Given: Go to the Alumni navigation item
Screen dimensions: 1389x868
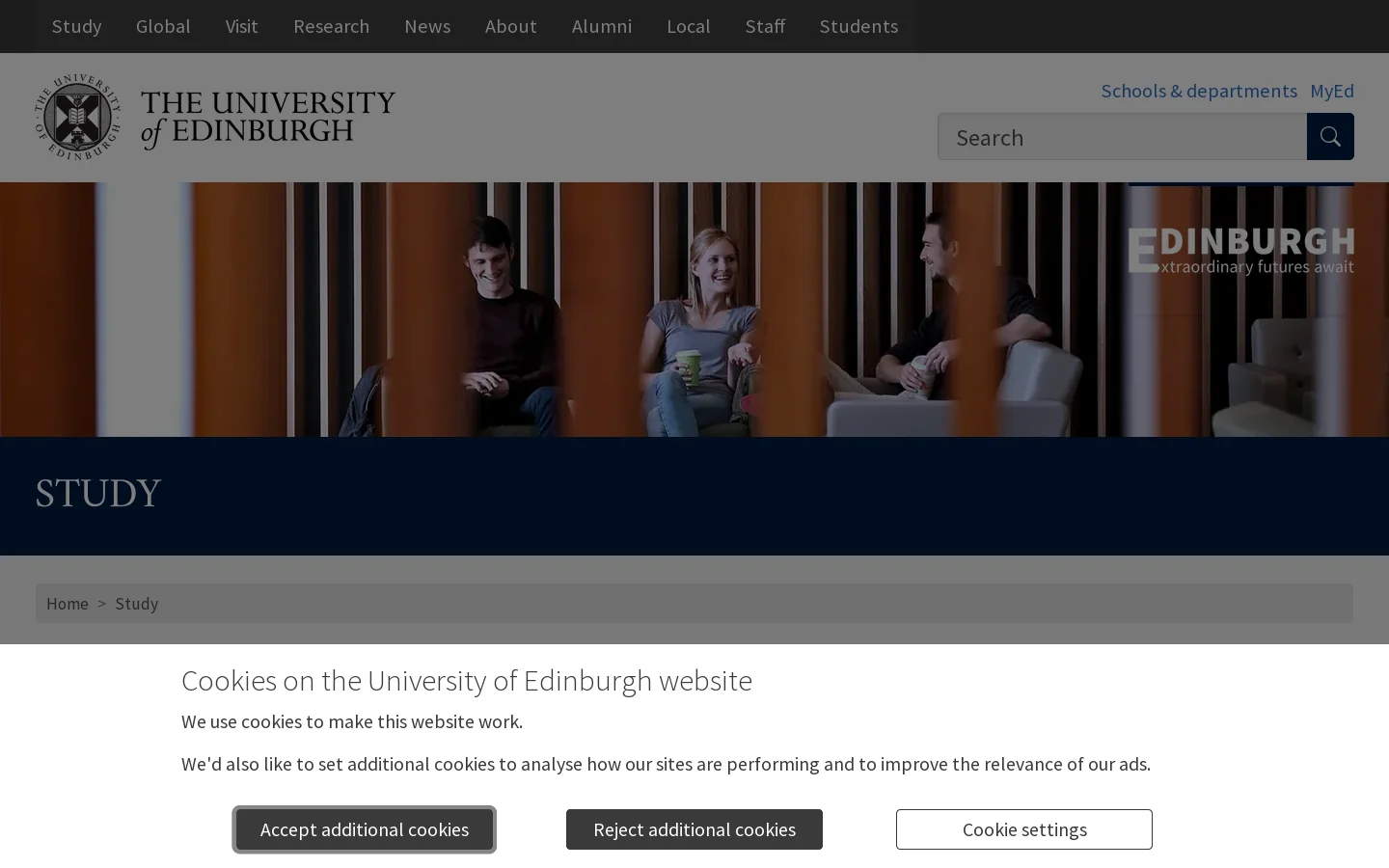Looking at the screenshot, I should (602, 26).
